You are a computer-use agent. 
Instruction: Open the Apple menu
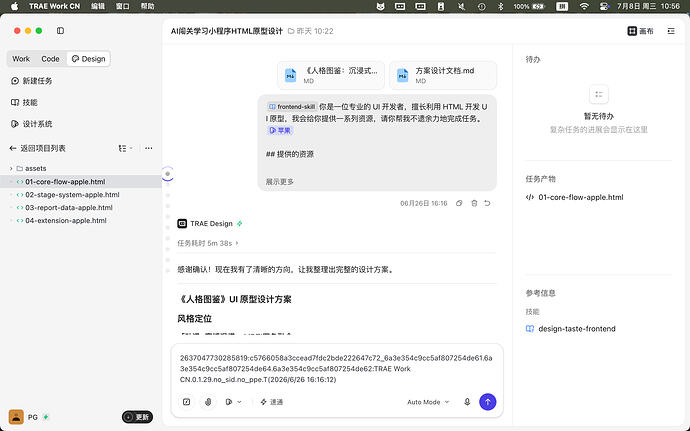(x=15, y=6)
